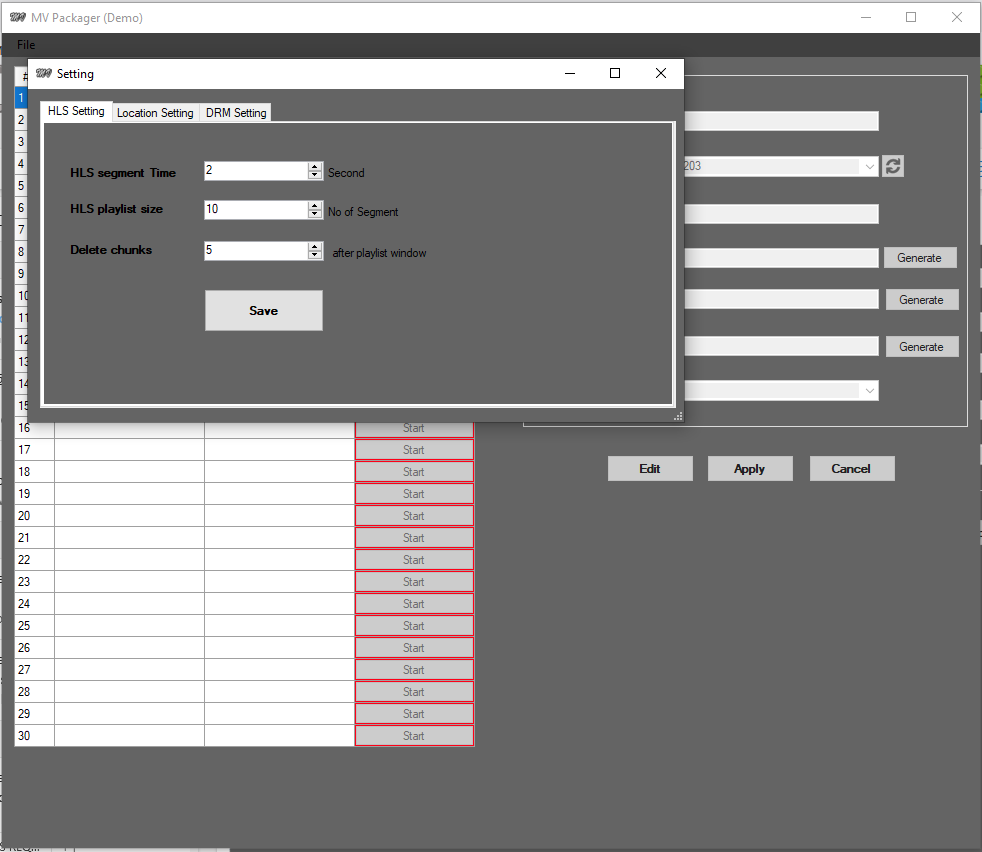
Task: Save the HLS settings
Action: [x=263, y=310]
